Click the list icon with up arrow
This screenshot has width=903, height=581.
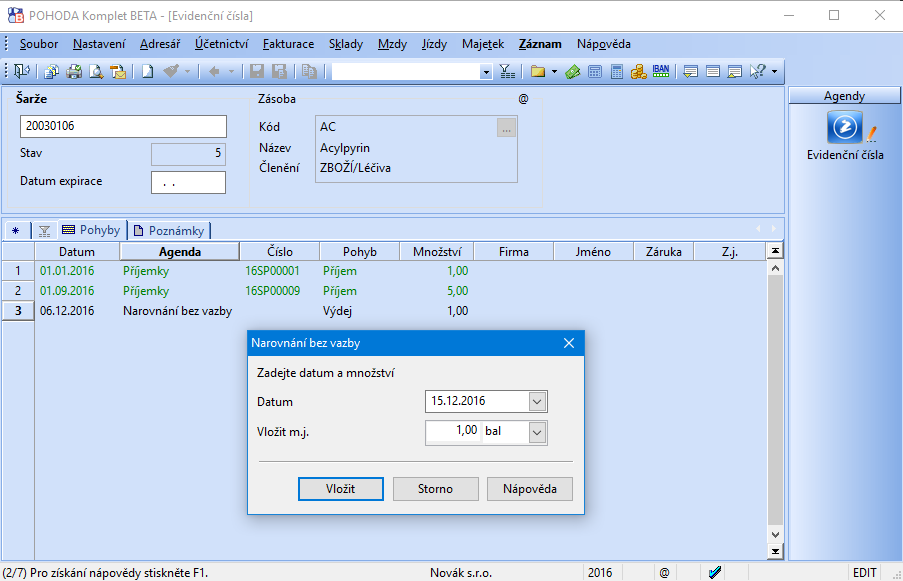(x=735, y=71)
